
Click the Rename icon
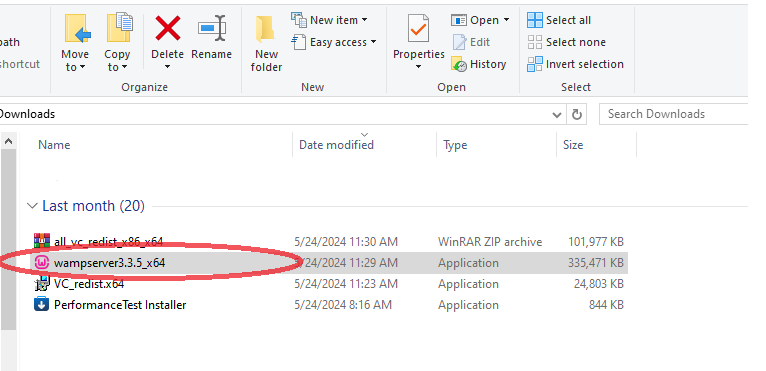212,28
